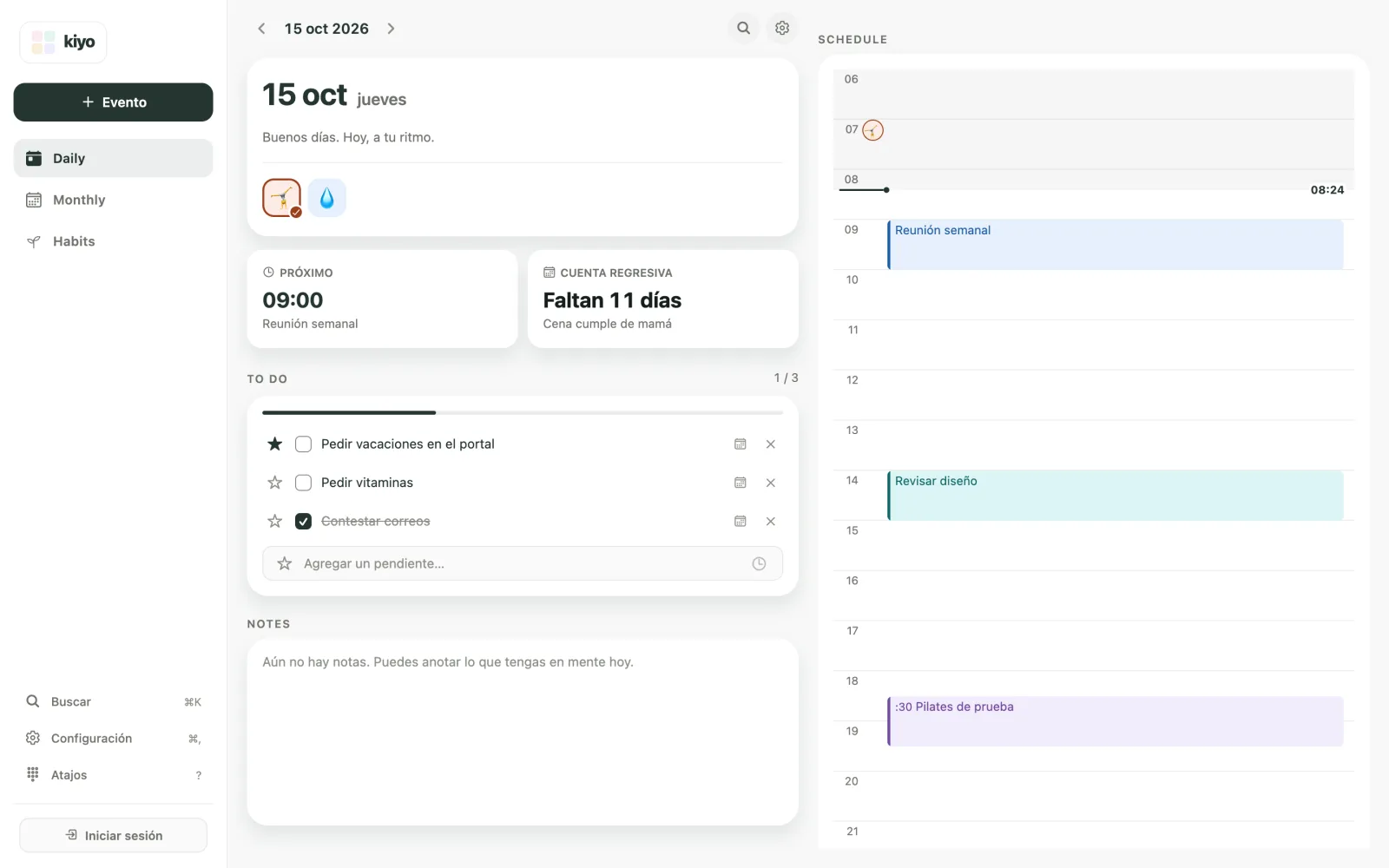Focus the Agregar un pendiente input

[x=522, y=563]
